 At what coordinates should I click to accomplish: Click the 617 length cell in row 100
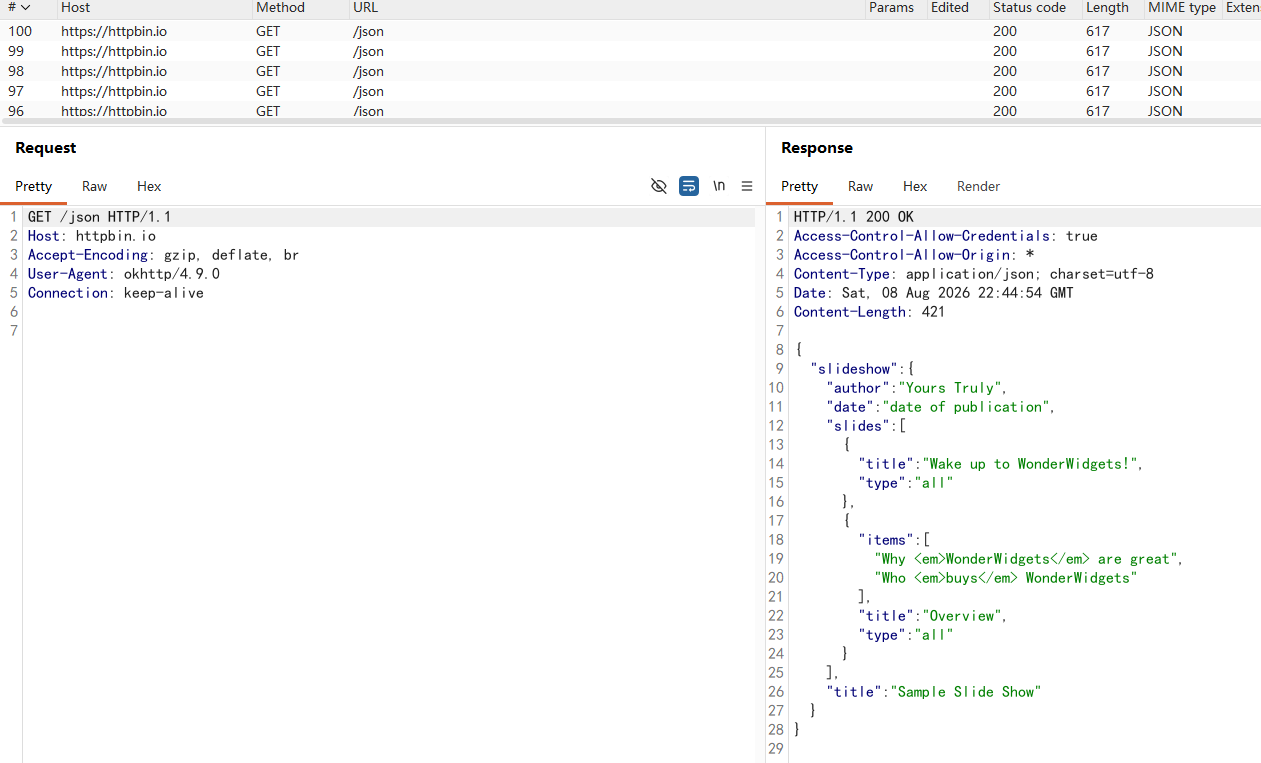click(x=1098, y=31)
